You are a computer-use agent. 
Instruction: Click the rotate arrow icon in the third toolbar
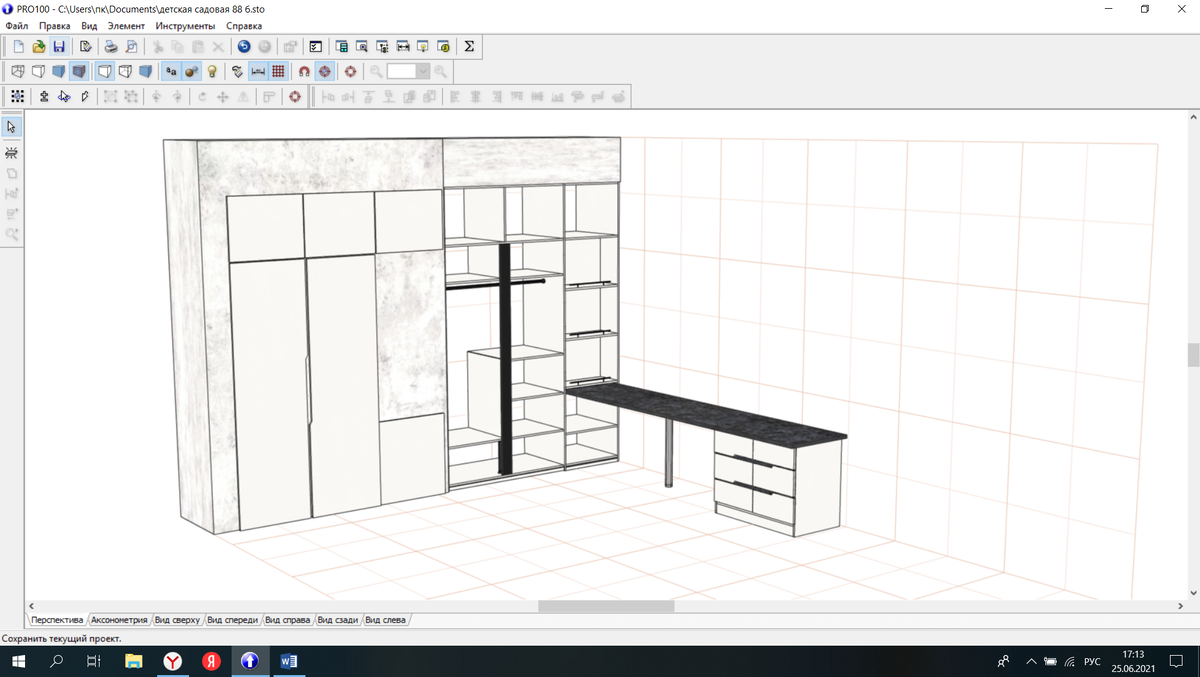pos(203,97)
